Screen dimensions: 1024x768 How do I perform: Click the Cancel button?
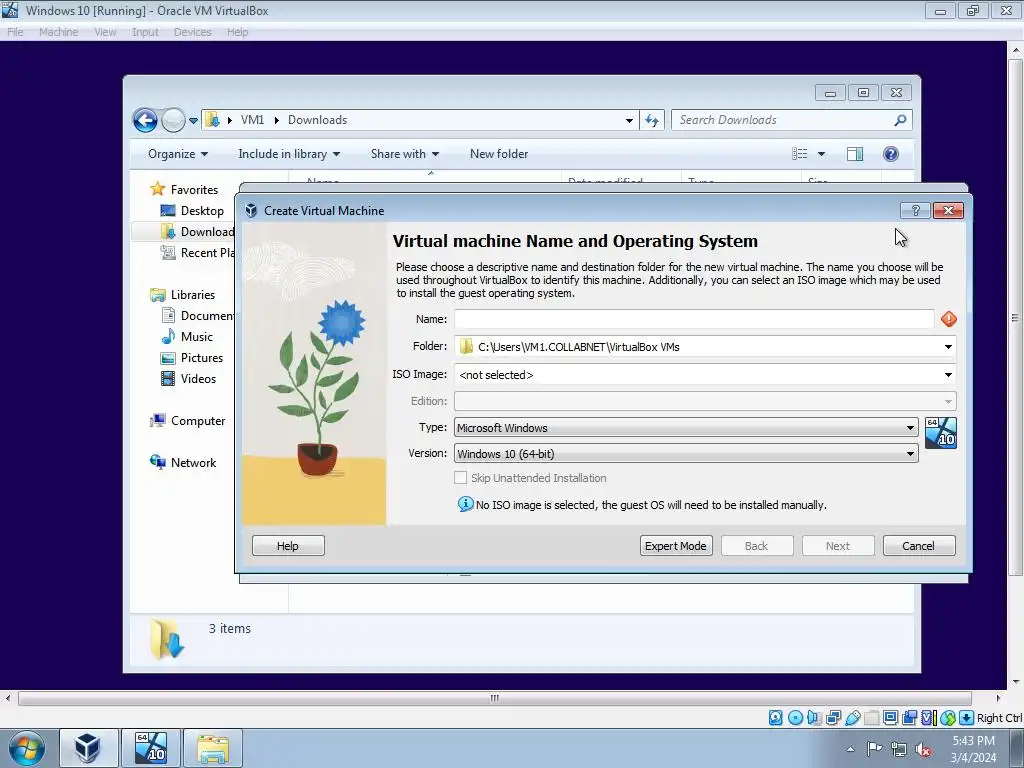[919, 546]
